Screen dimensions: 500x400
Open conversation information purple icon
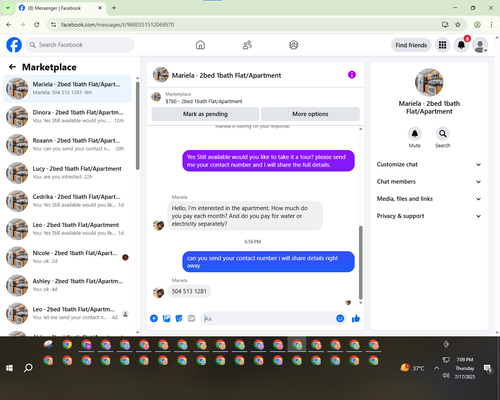pos(352,75)
